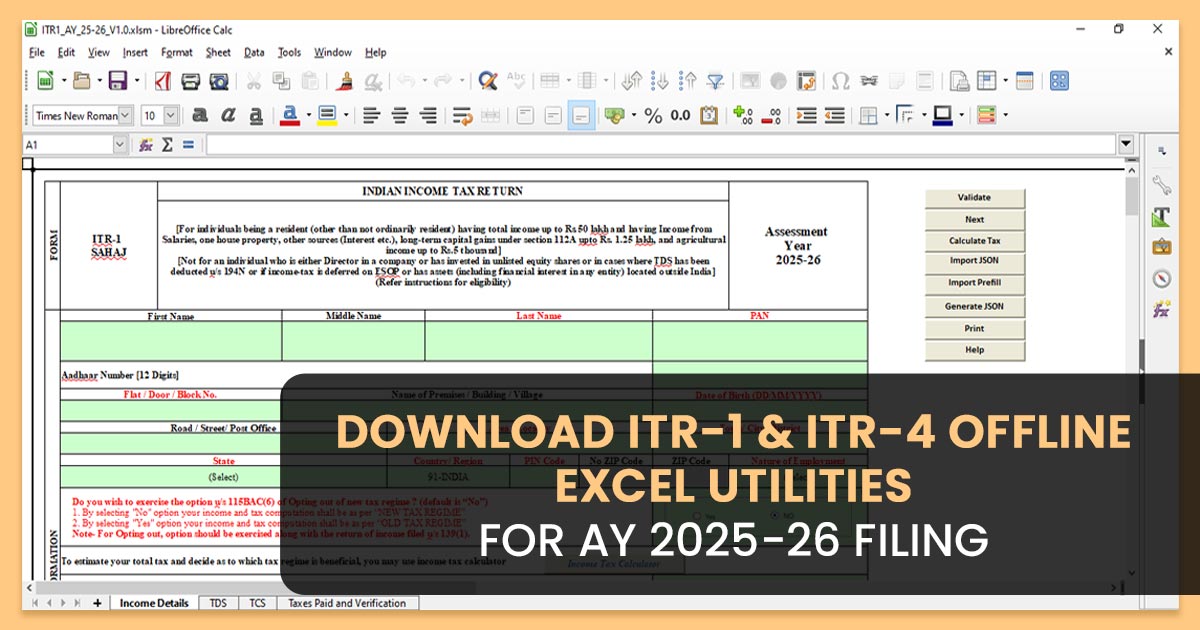Expand the formula bar arrow
This screenshot has width=1200, height=630.
[x=1127, y=145]
